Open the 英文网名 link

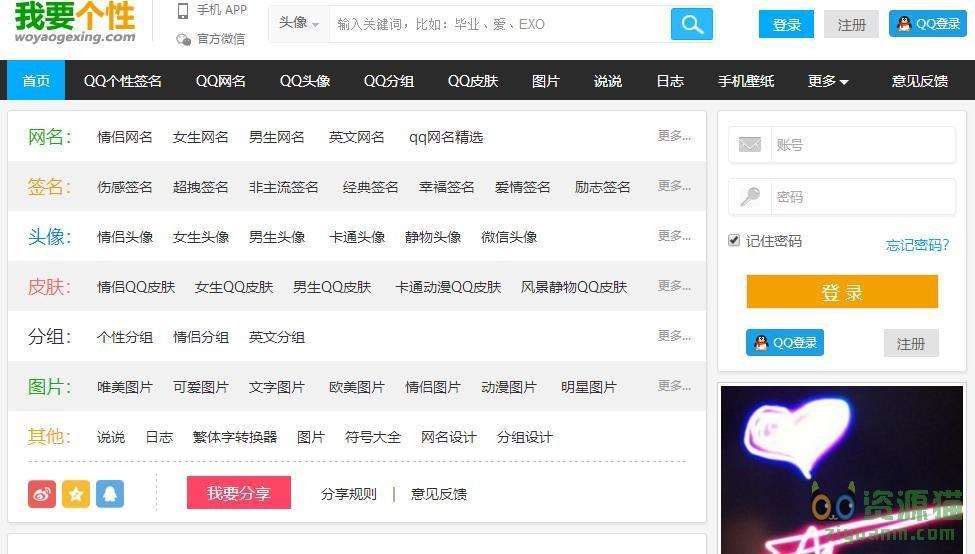[x=356, y=137]
